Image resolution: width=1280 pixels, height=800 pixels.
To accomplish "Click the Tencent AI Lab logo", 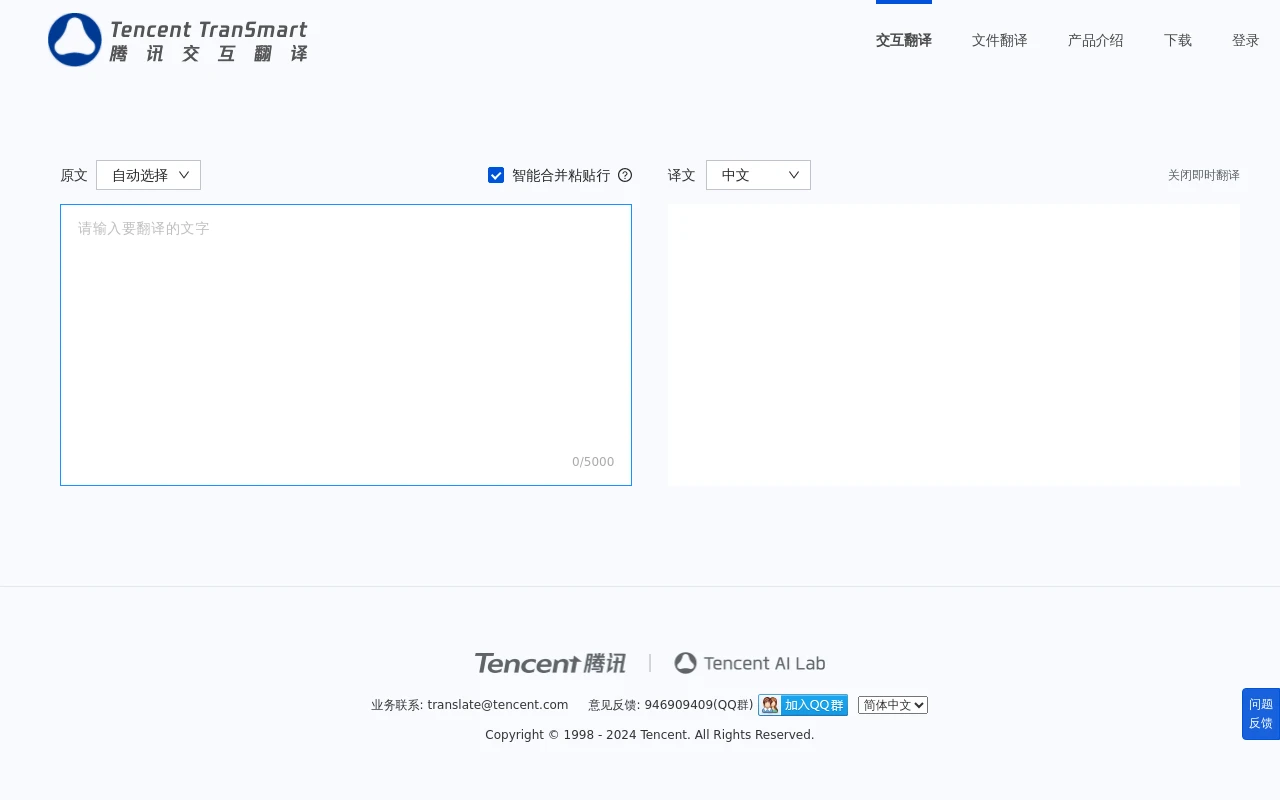I will coord(749,663).
